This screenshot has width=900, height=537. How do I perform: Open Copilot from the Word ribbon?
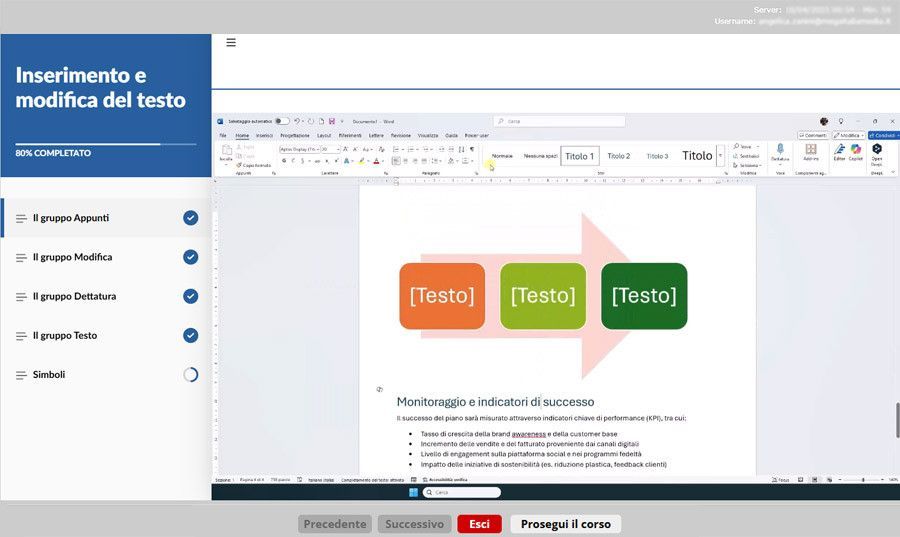pos(856,150)
